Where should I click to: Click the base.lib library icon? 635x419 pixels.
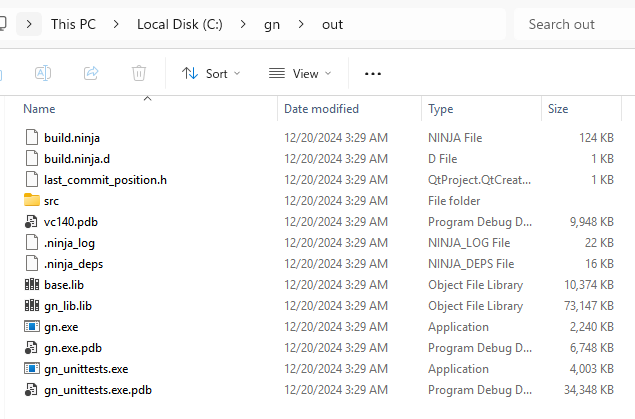32,285
